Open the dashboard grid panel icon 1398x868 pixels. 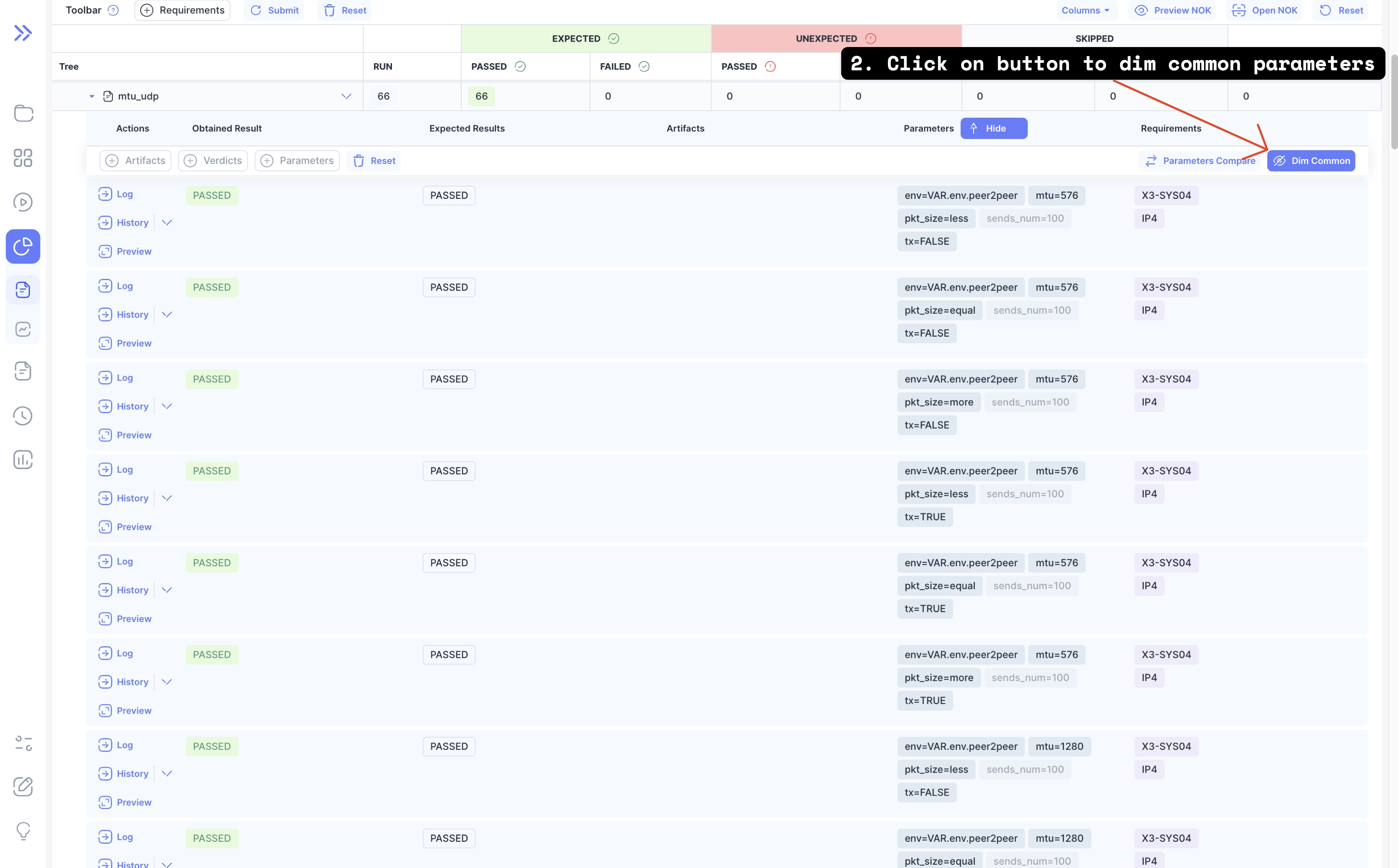(23, 158)
